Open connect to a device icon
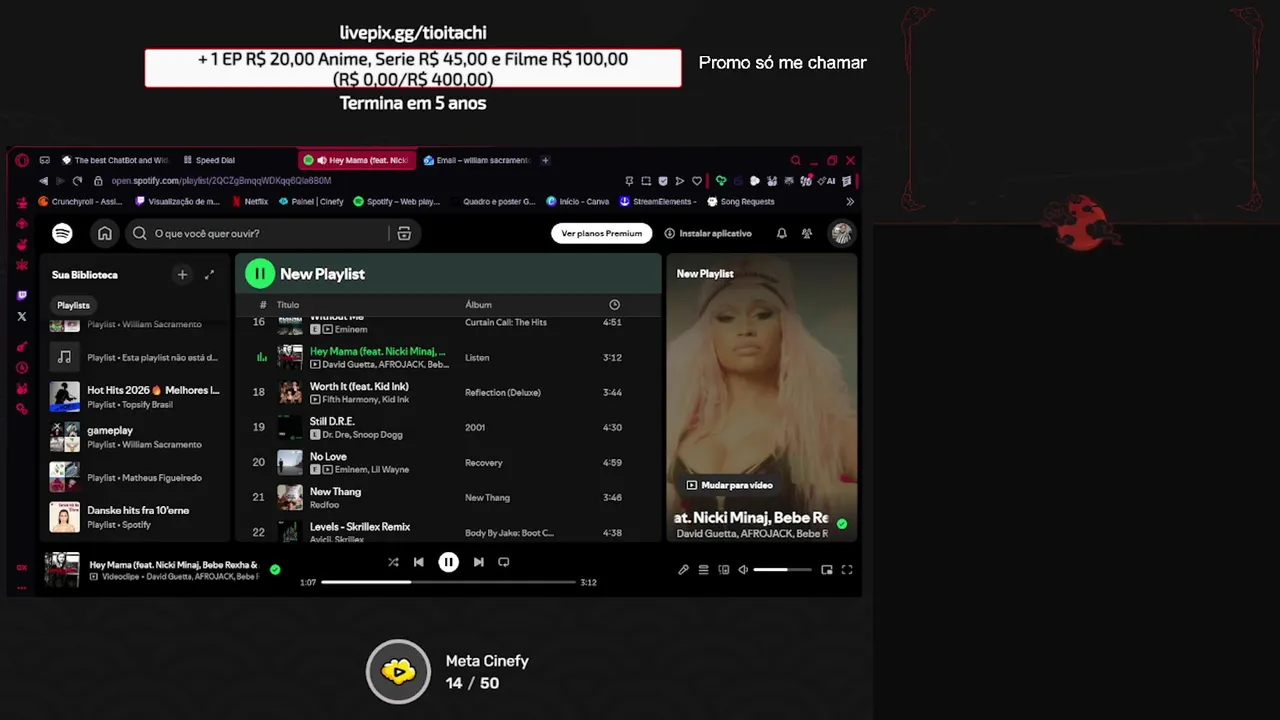The image size is (1280, 720). tap(724, 570)
